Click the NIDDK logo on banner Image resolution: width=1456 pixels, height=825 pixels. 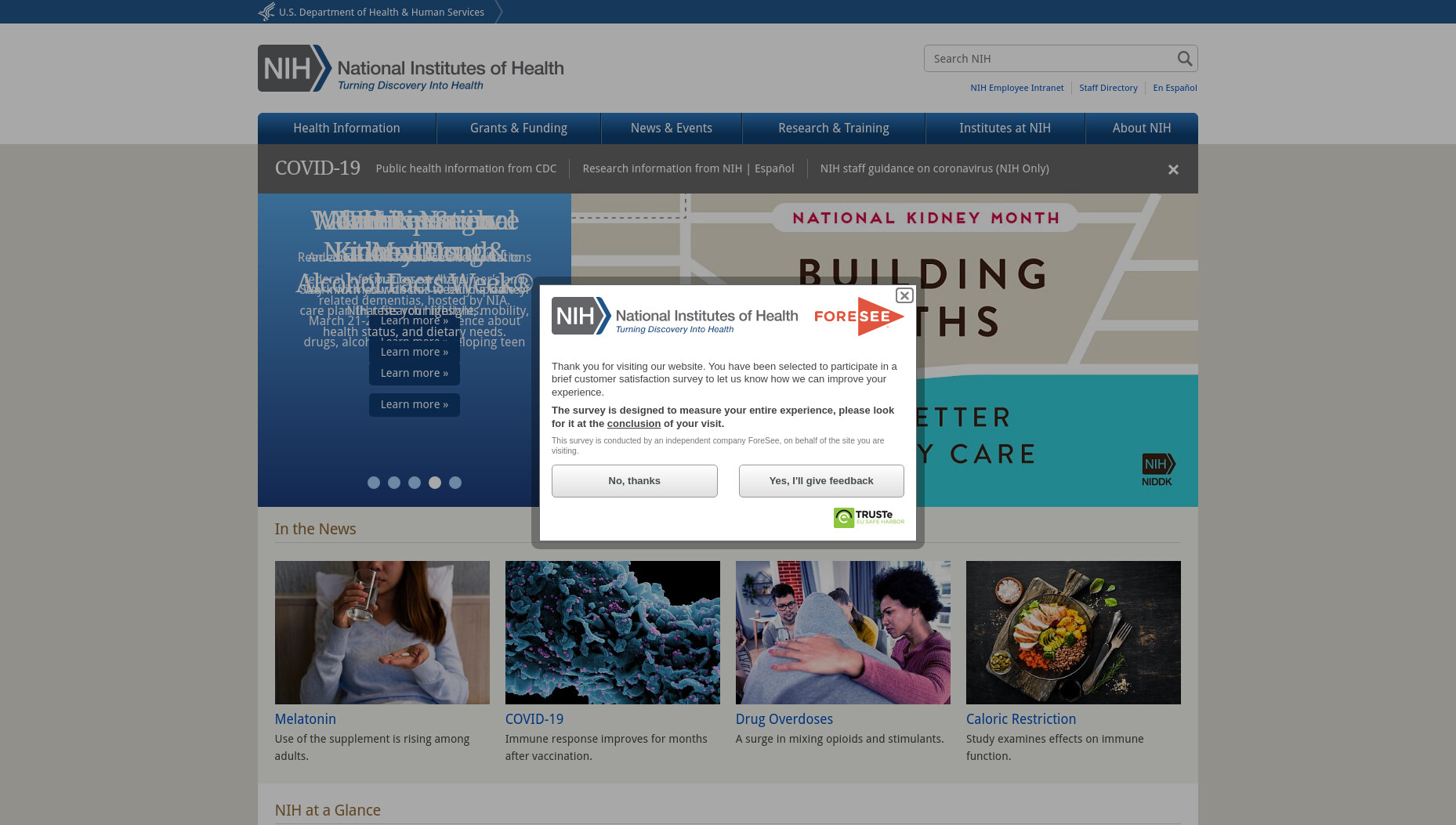tap(1158, 469)
